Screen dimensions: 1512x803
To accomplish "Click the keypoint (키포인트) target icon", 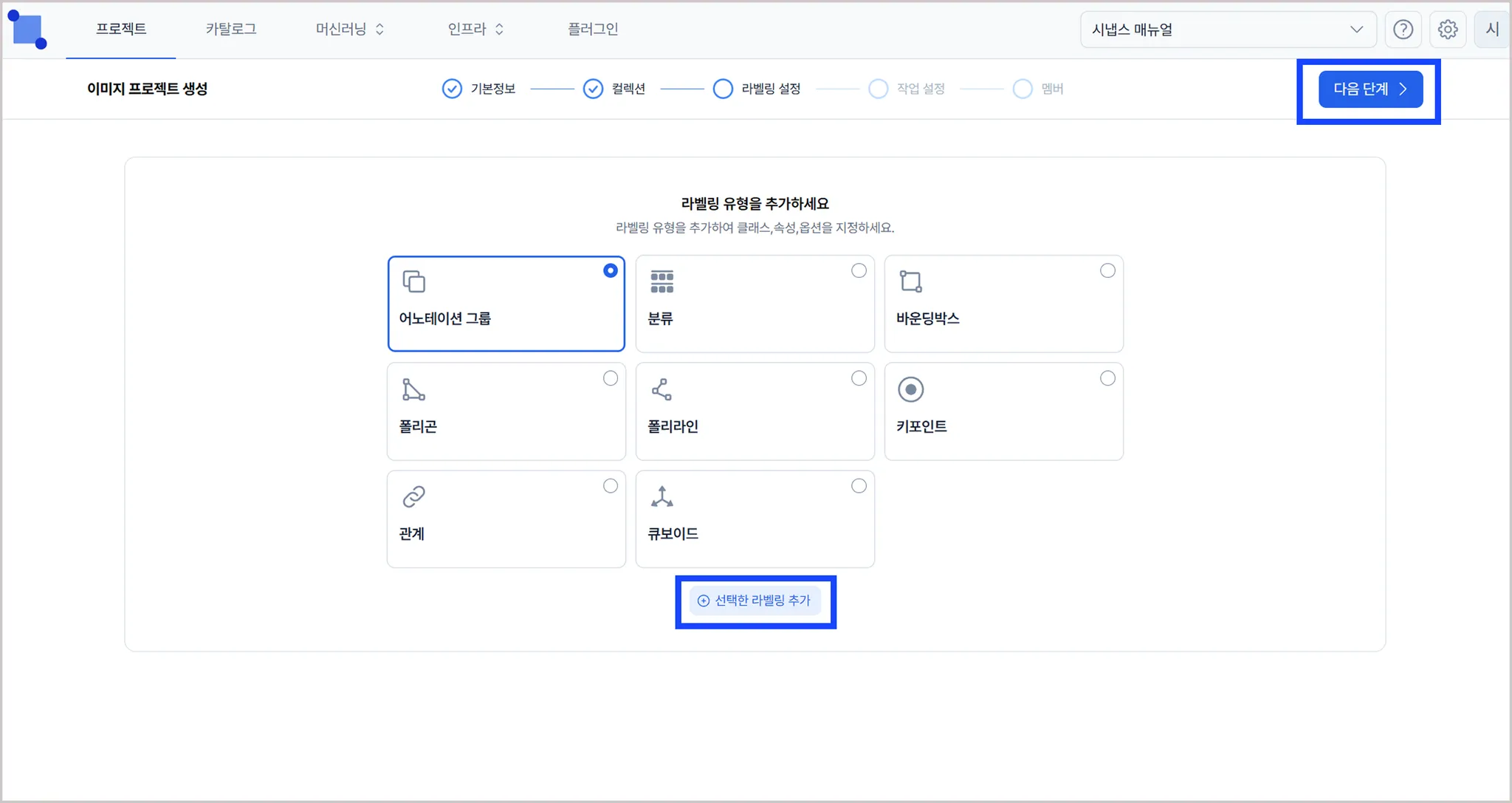I will [x=910, y=389].
